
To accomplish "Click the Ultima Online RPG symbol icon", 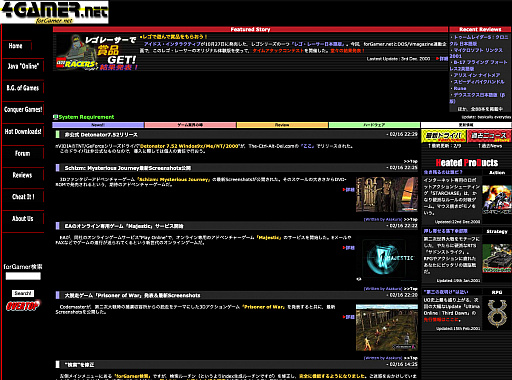I will (x=497, y=313).
